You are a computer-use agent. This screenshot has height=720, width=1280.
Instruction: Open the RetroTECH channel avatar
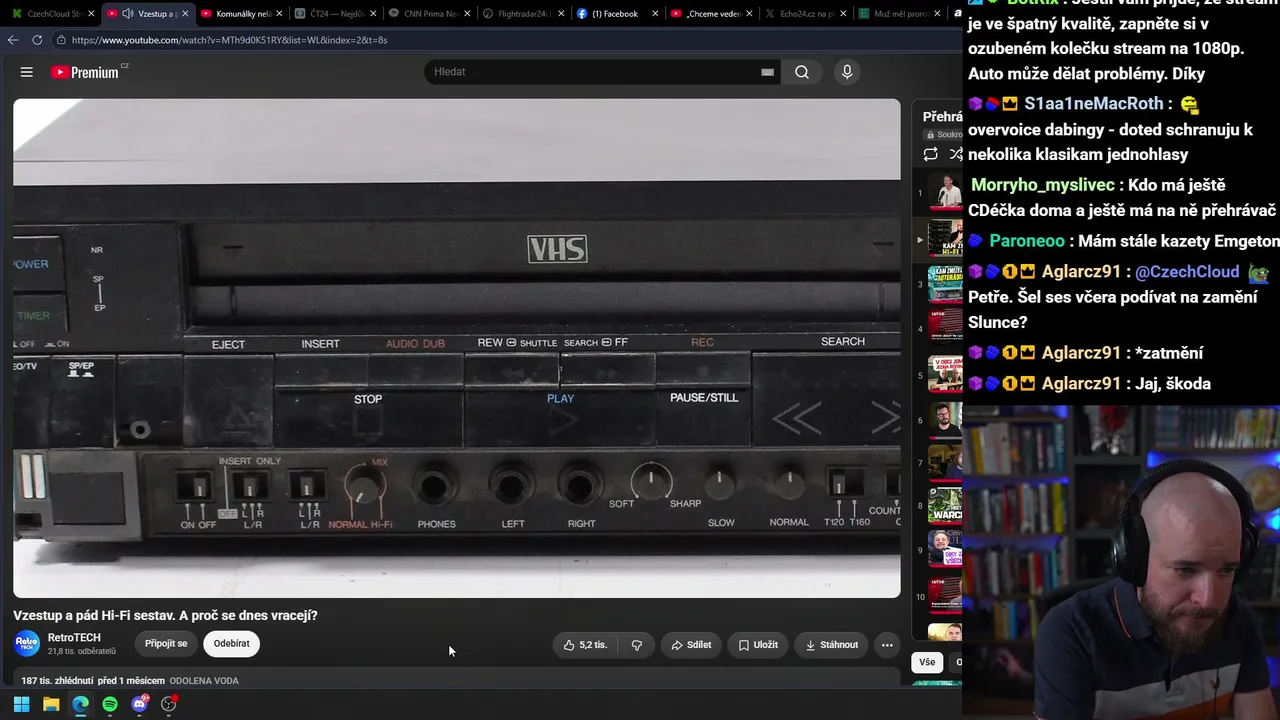(27, 643)
